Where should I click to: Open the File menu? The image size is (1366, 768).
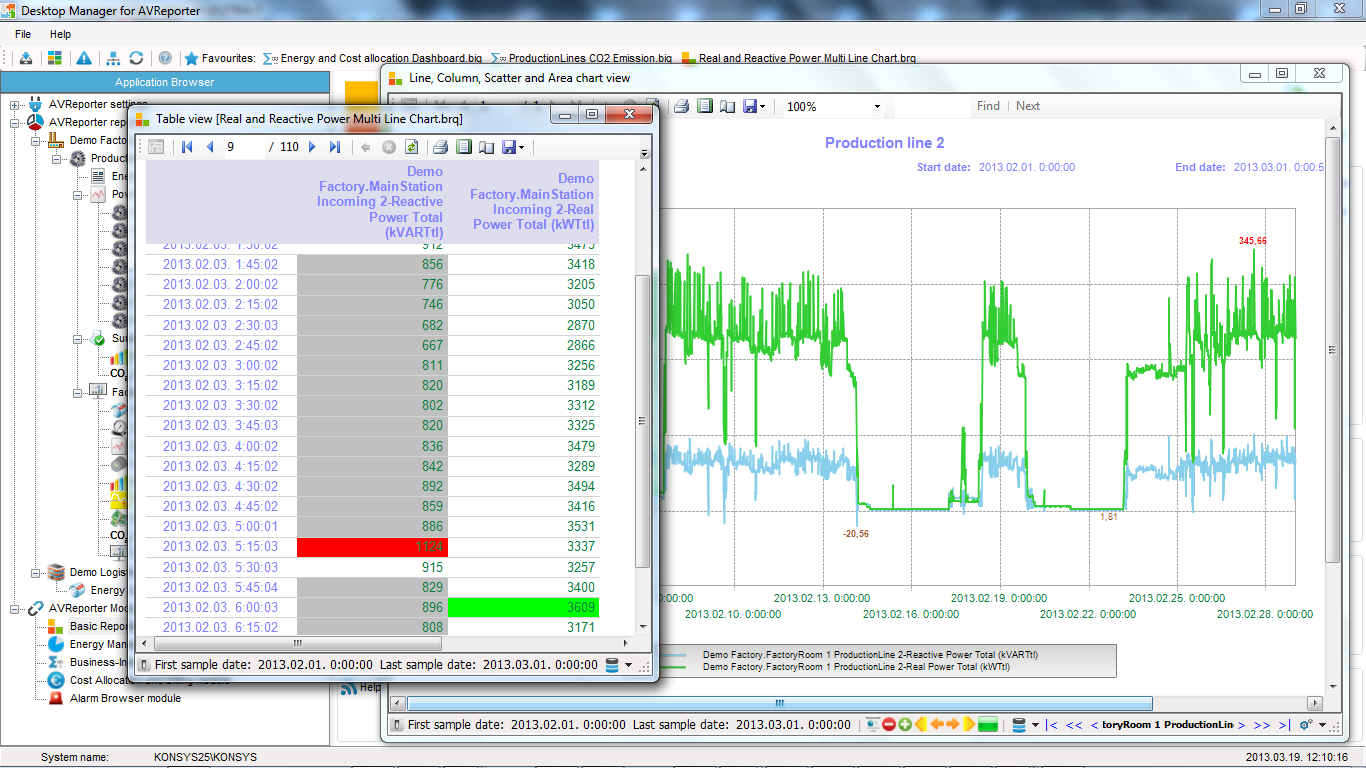(x=23, y=34)
